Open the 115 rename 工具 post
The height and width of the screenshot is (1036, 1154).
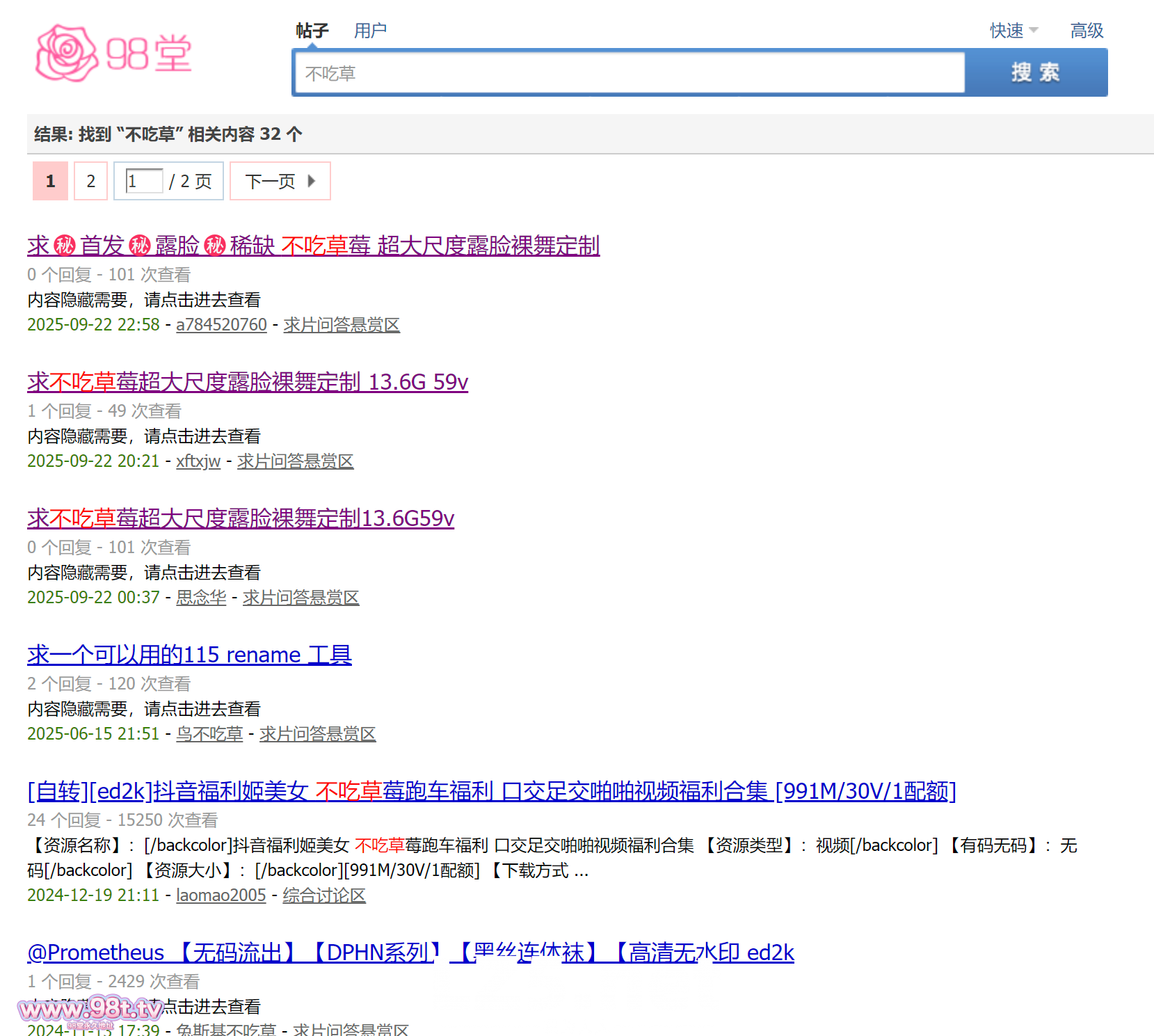(189, 655)
